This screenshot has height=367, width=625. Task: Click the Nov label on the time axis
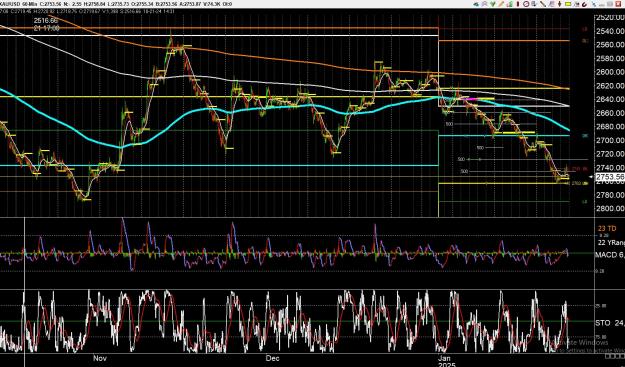pos(100,358)
